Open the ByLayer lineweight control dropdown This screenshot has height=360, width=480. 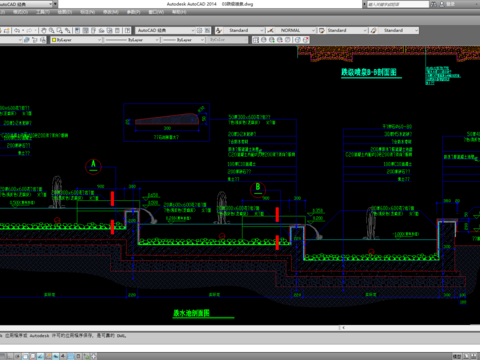202,40
